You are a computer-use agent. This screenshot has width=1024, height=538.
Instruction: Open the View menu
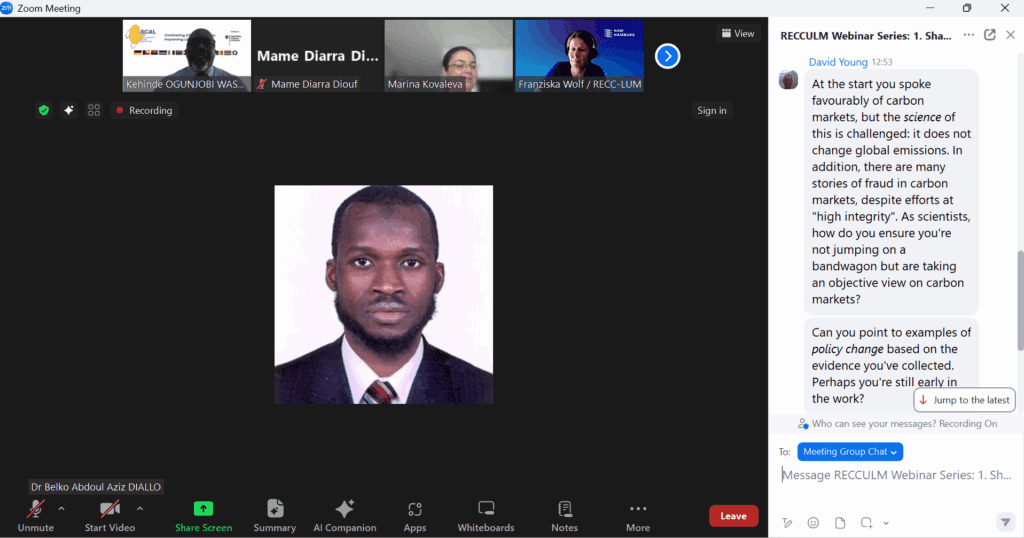[x=737, y=33]
